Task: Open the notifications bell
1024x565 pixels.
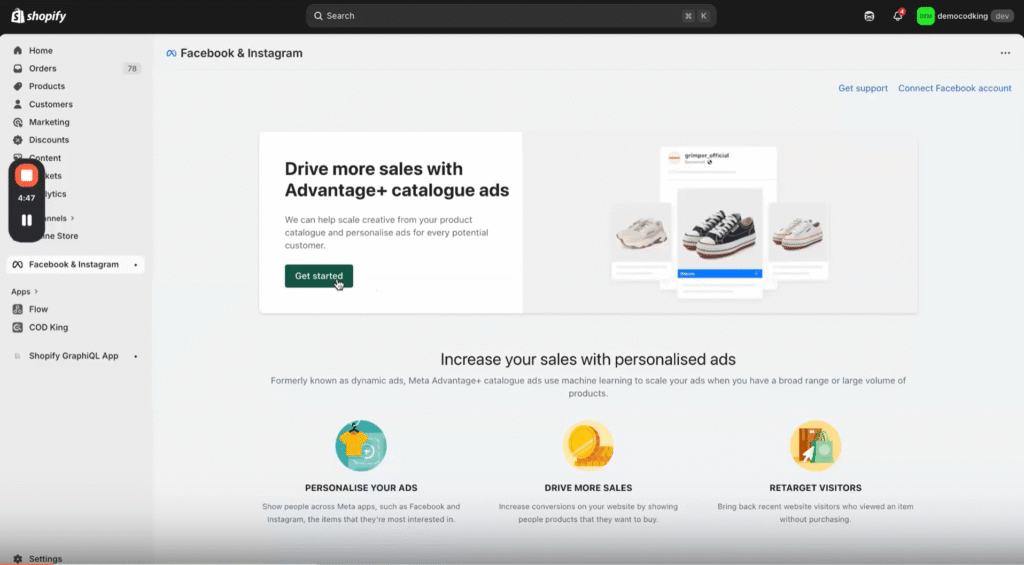Action: (897, 16)
